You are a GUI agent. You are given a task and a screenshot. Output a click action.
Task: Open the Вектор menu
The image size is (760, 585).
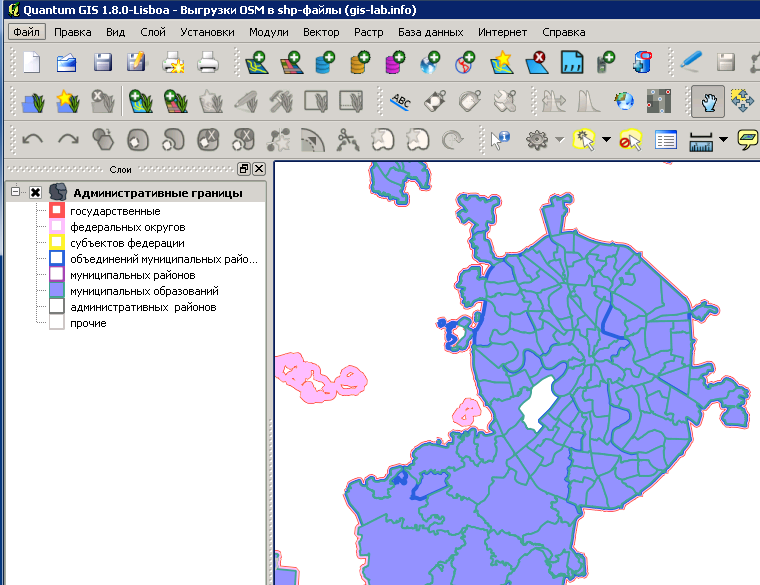pos(320,32)
